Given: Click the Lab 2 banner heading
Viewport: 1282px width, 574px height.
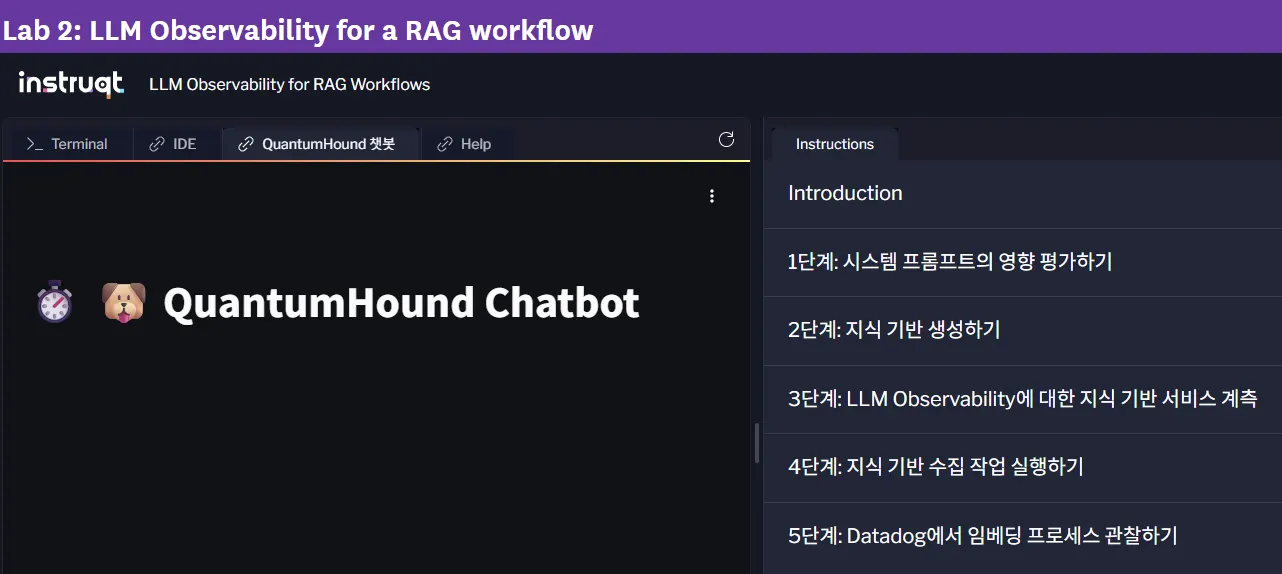Looking at the screenshot, I should click(x=298, y=30).
